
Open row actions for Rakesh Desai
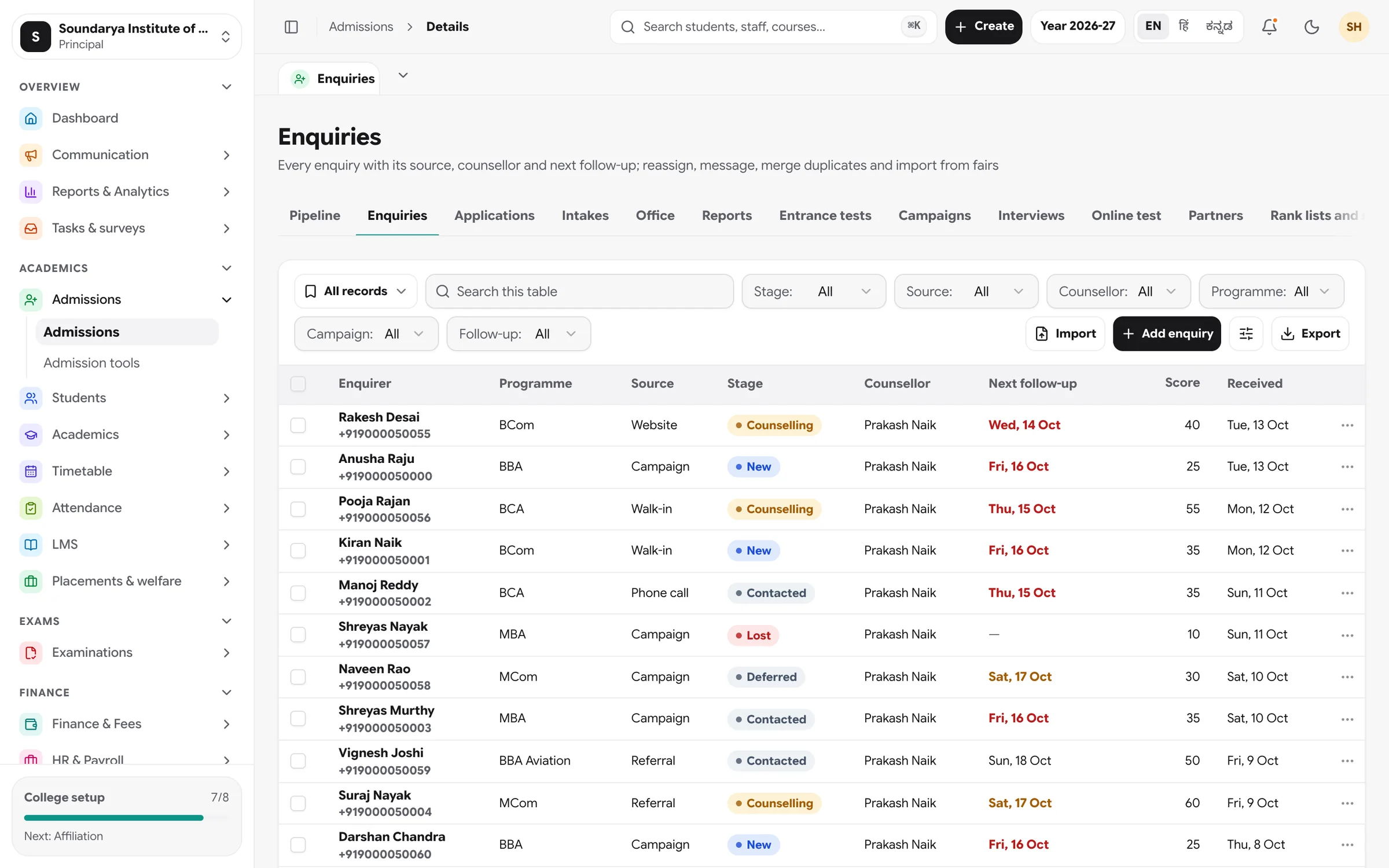pyautogui.click(x=1347, y=425)
